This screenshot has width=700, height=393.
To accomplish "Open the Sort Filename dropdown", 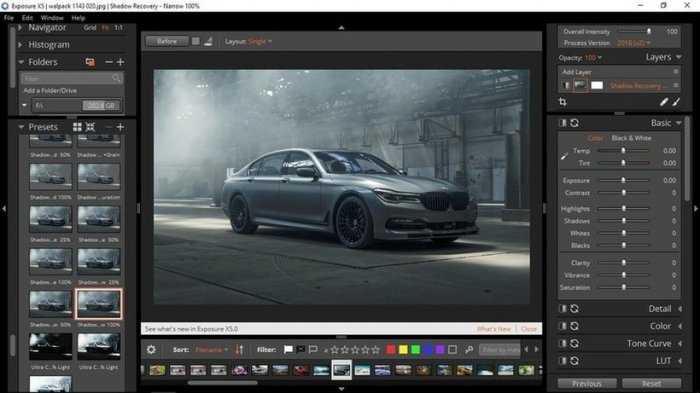I will [x=212, y=350].
